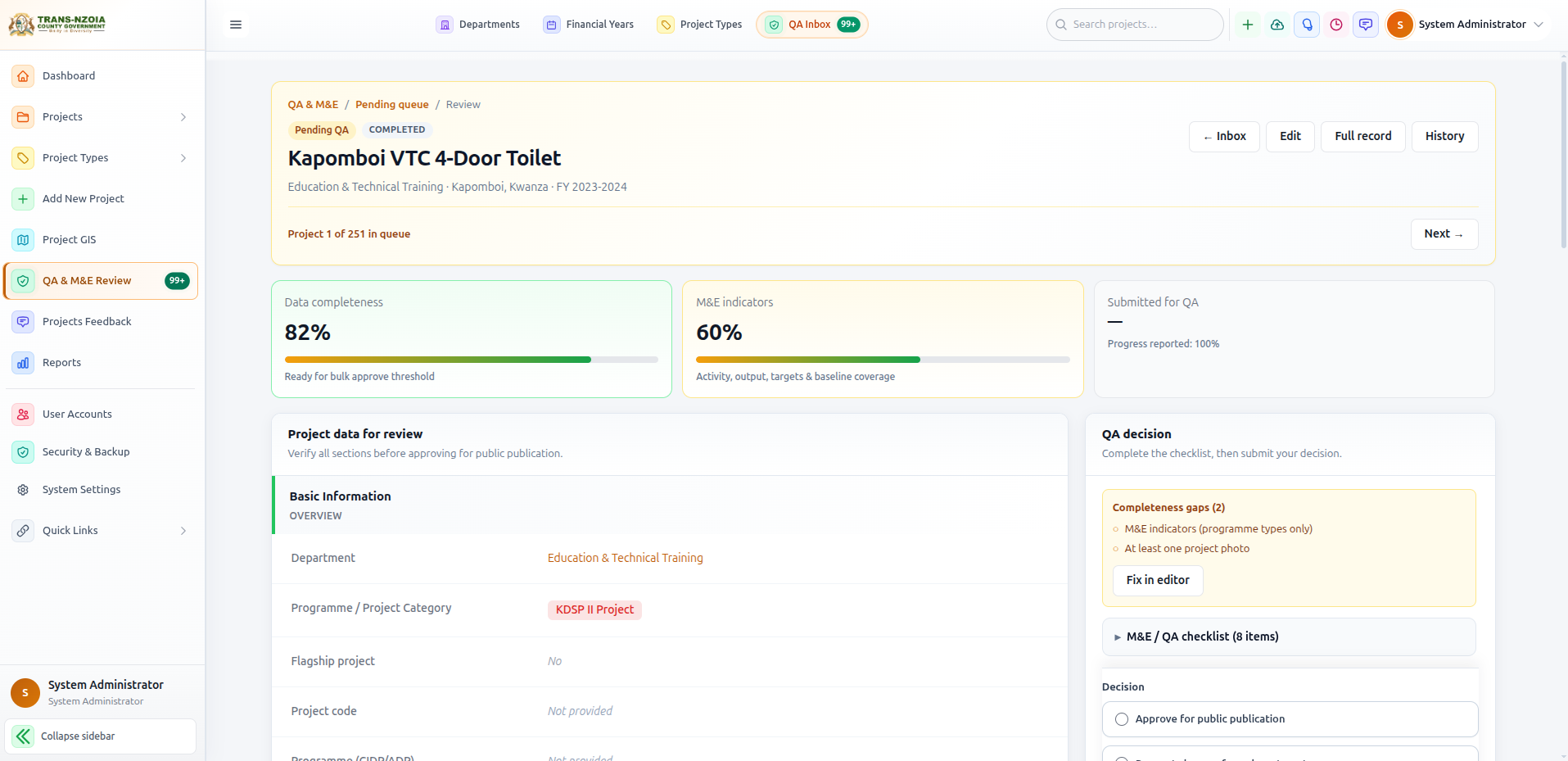Click the Collapse sidebar arrows icon

pos(23,736)
